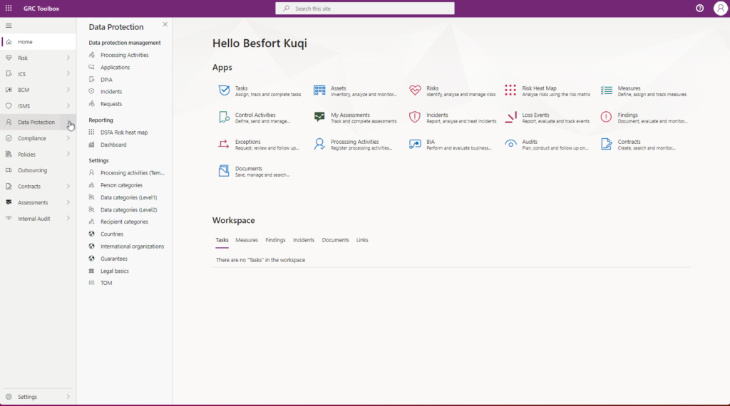Switch to the Measures workspace tab

[x=247, y=240]
